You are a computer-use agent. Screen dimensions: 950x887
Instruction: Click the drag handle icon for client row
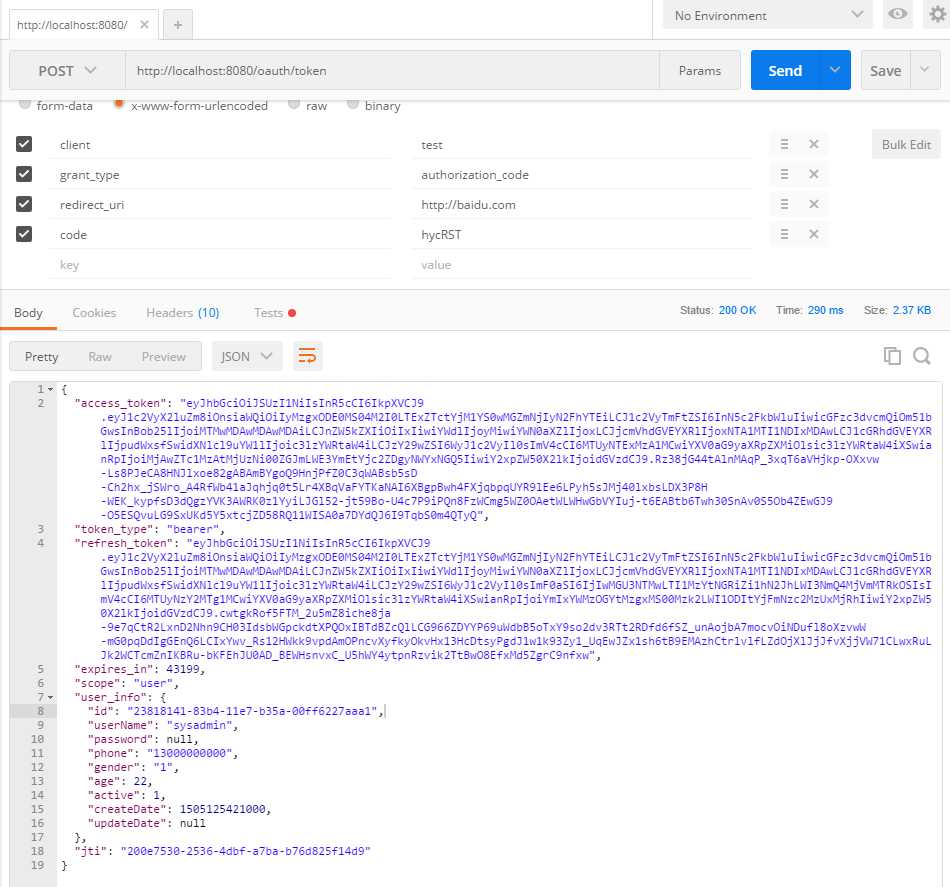click(x=784, y=144)
